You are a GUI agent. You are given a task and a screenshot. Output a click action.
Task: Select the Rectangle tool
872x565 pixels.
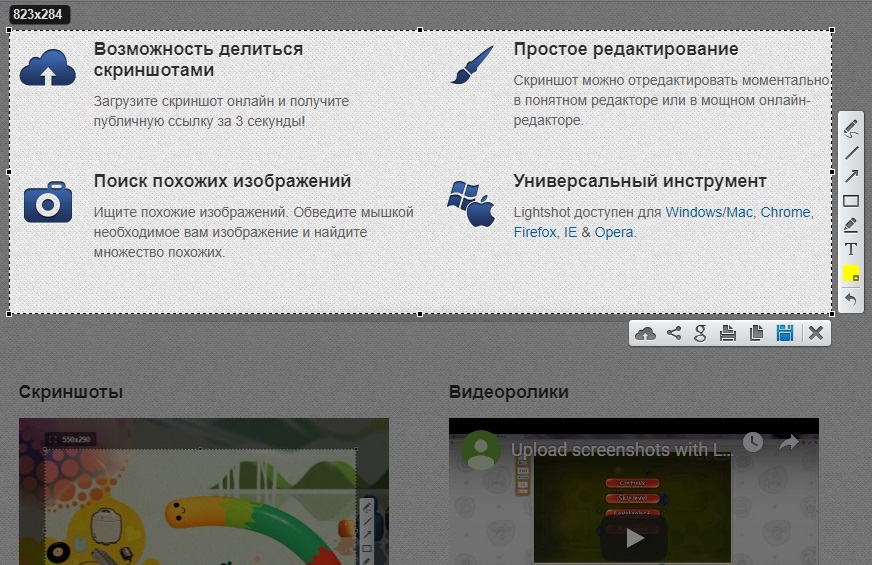pyautogui.click(x=851, y=201)
